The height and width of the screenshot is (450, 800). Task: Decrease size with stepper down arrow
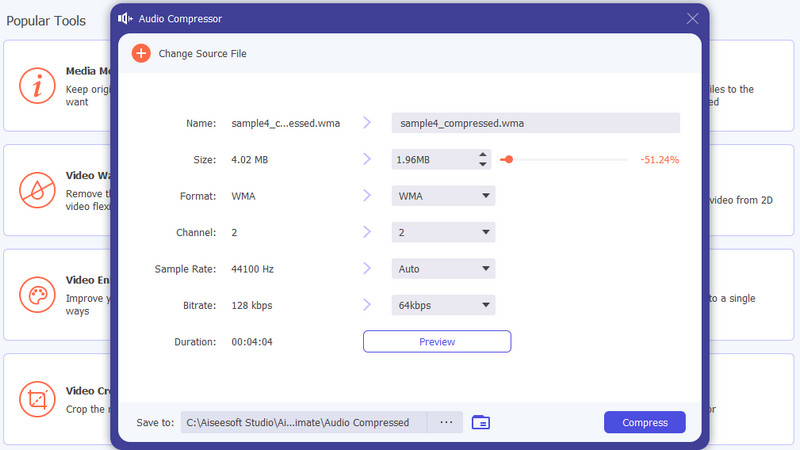coord(484,164)
